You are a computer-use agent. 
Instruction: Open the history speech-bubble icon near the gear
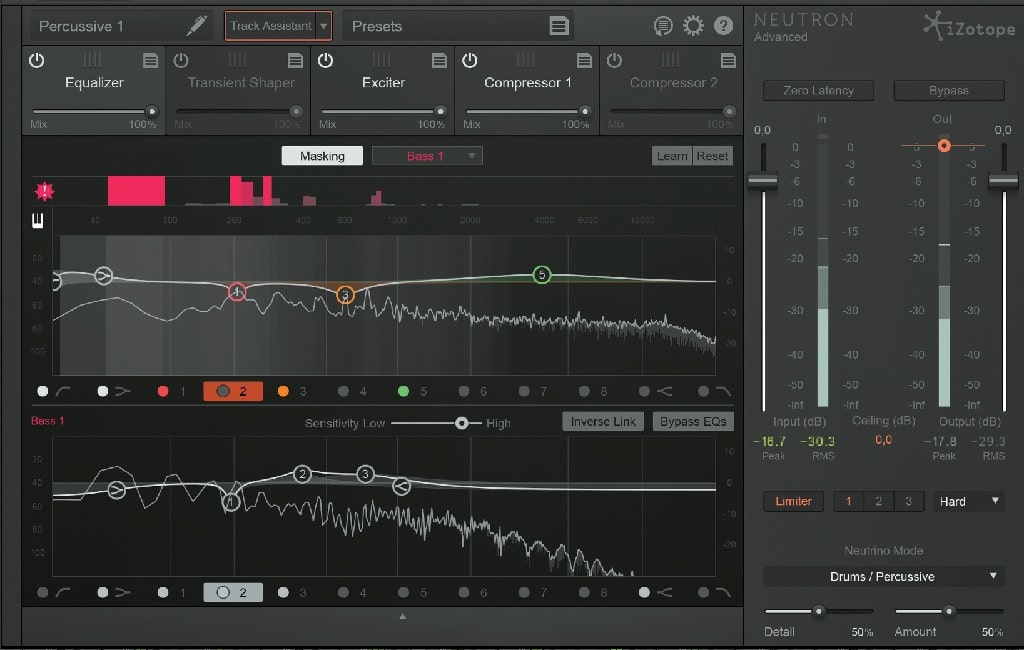663,26
